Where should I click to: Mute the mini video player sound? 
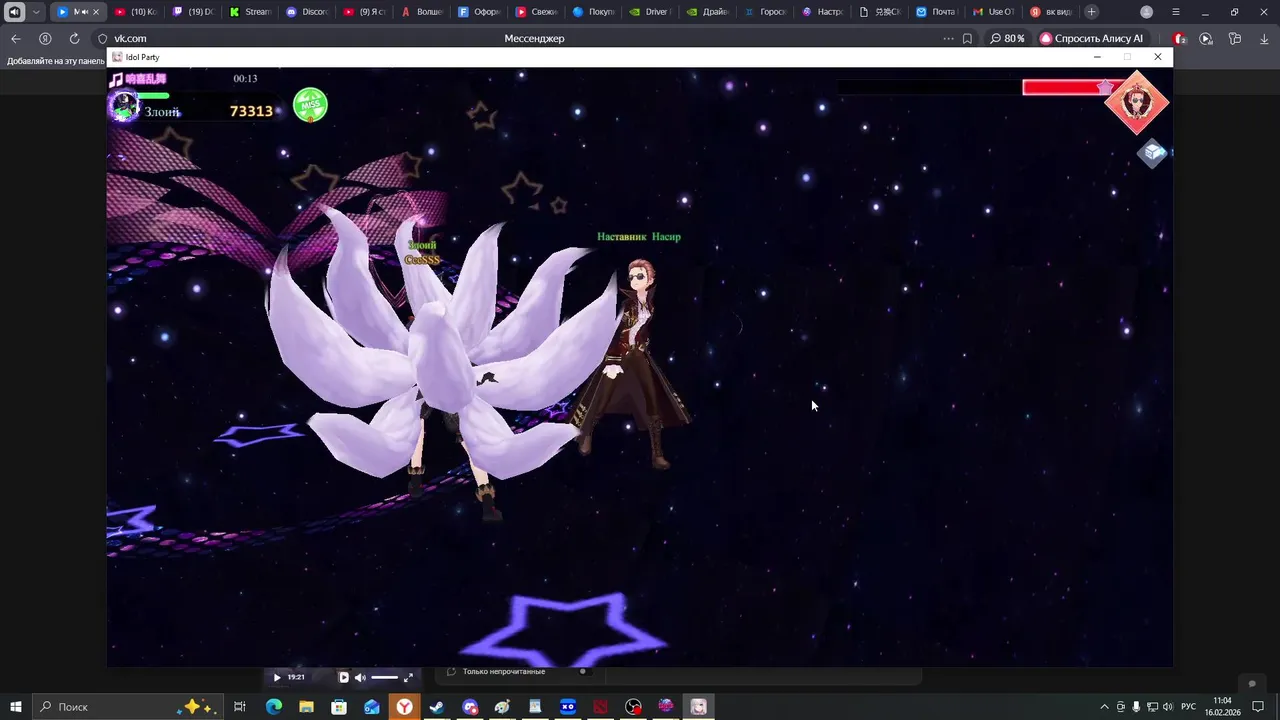click(360, 677)
